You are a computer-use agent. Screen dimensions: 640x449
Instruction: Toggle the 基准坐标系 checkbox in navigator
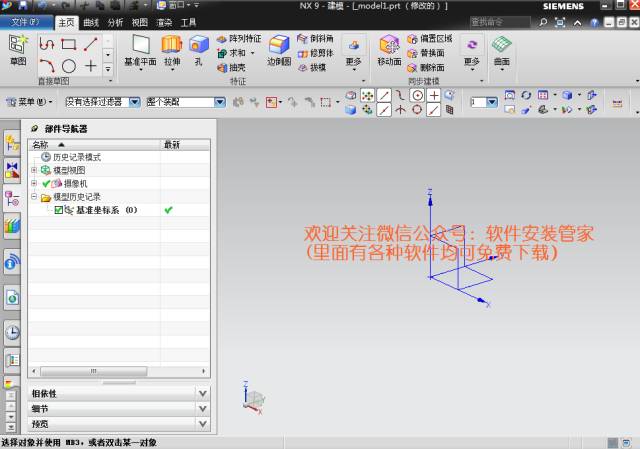click(59, 210)
